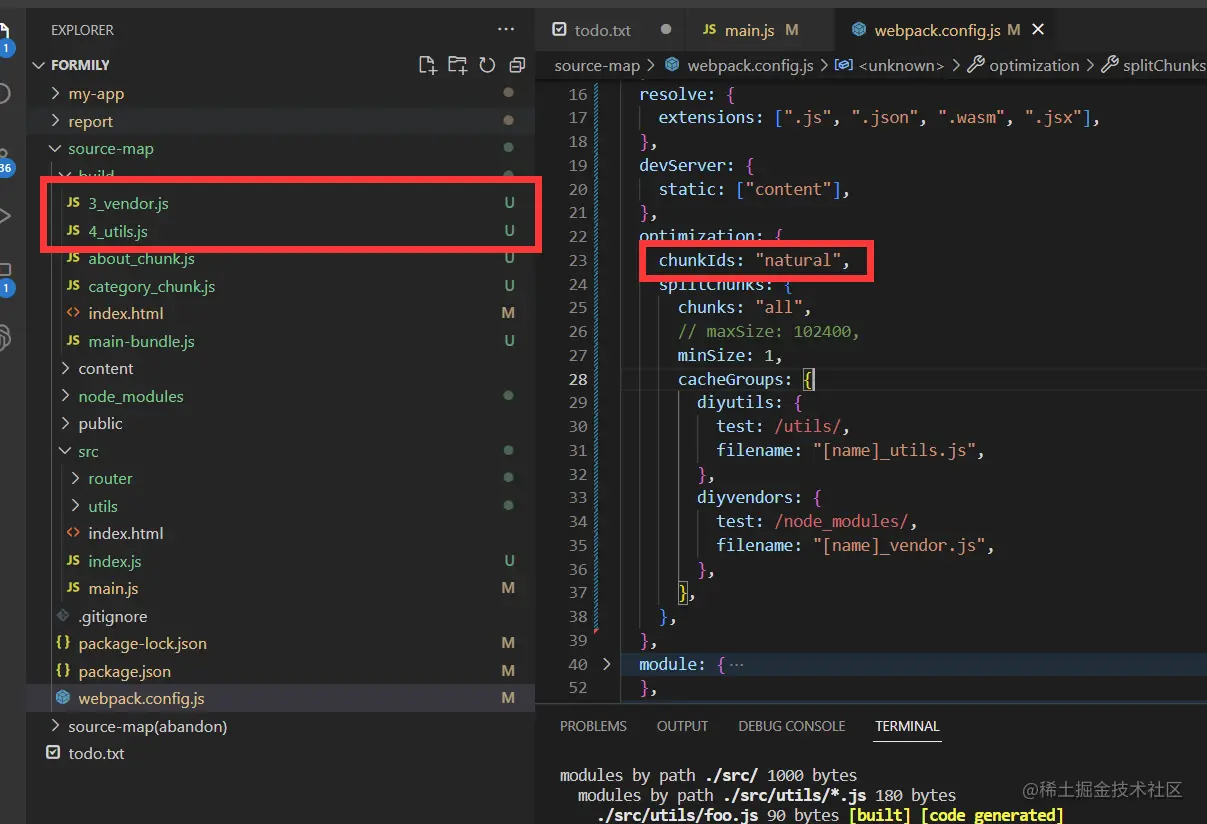Collapse the source-map folder
The width and height of the screenshot is (1207, 824).
(56, 149)
